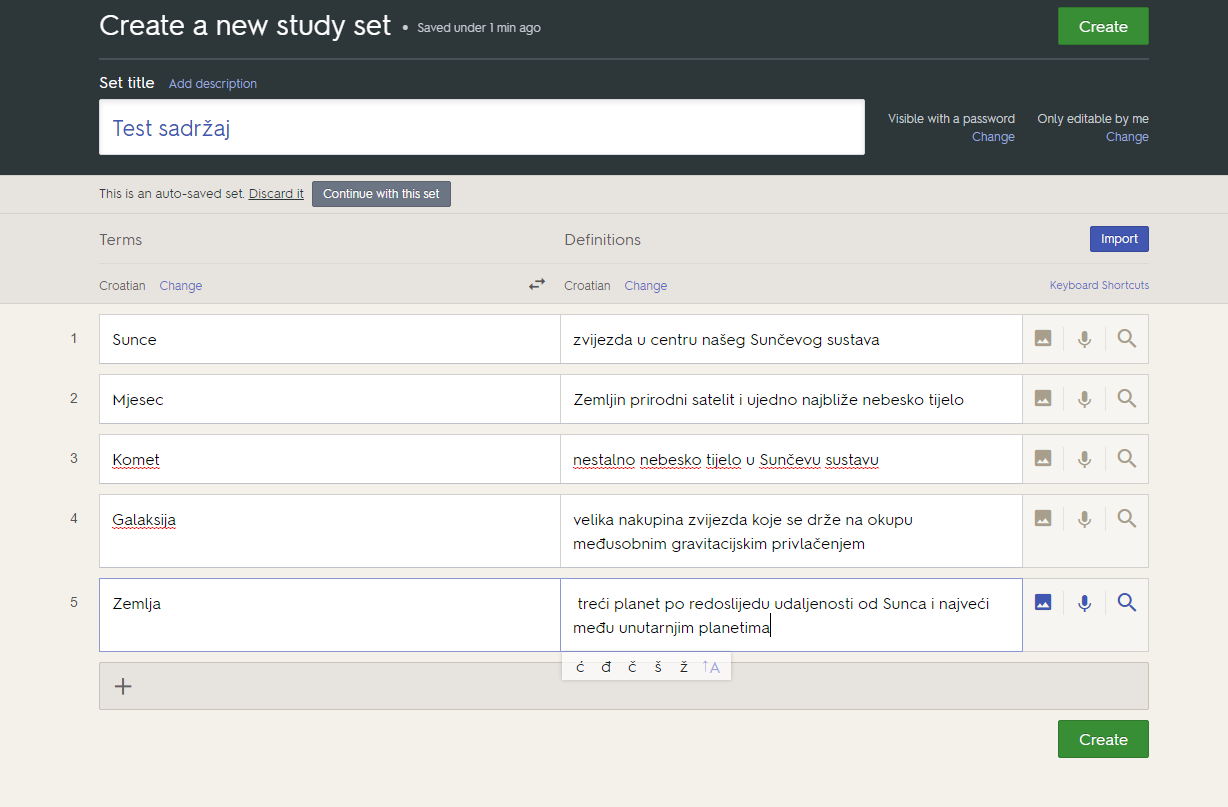The width and height of the screenshot is (1228, 807).
Task: Insert the character ž
Action: (x=684, y=667)
